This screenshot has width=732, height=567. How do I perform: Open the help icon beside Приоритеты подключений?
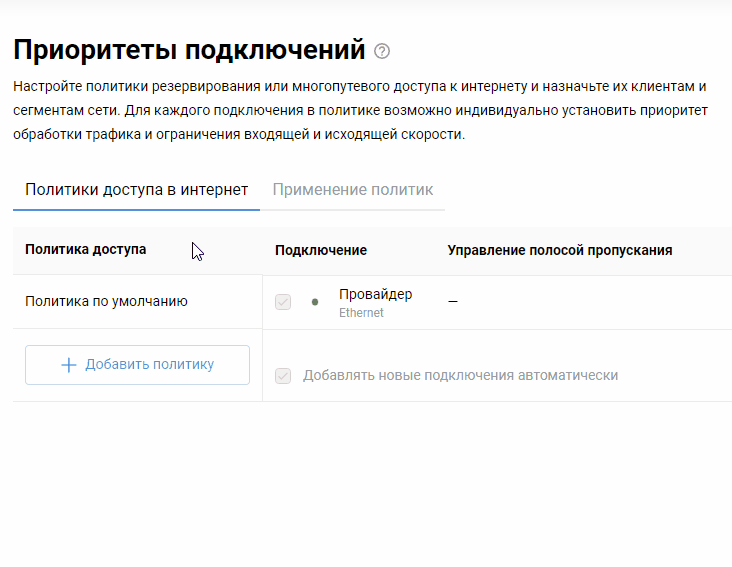[382, 51]
